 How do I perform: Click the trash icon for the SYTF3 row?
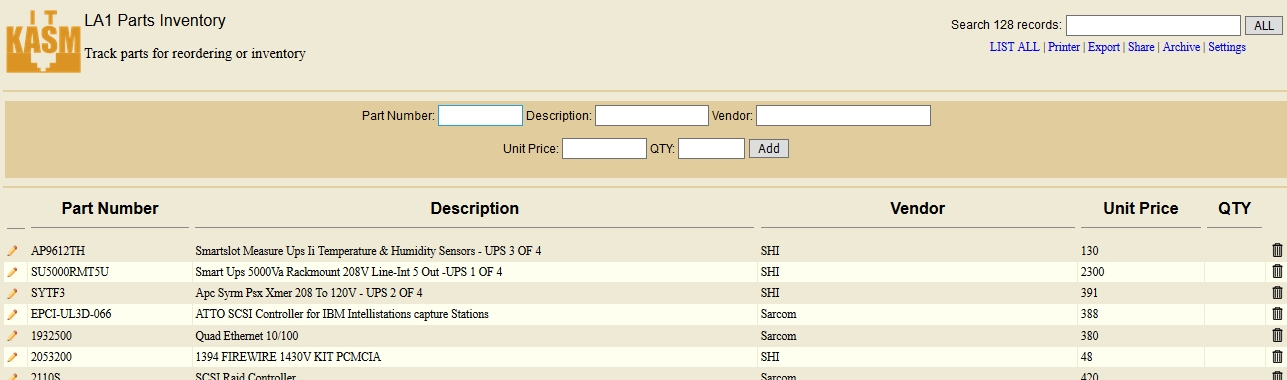(1277, 292)
